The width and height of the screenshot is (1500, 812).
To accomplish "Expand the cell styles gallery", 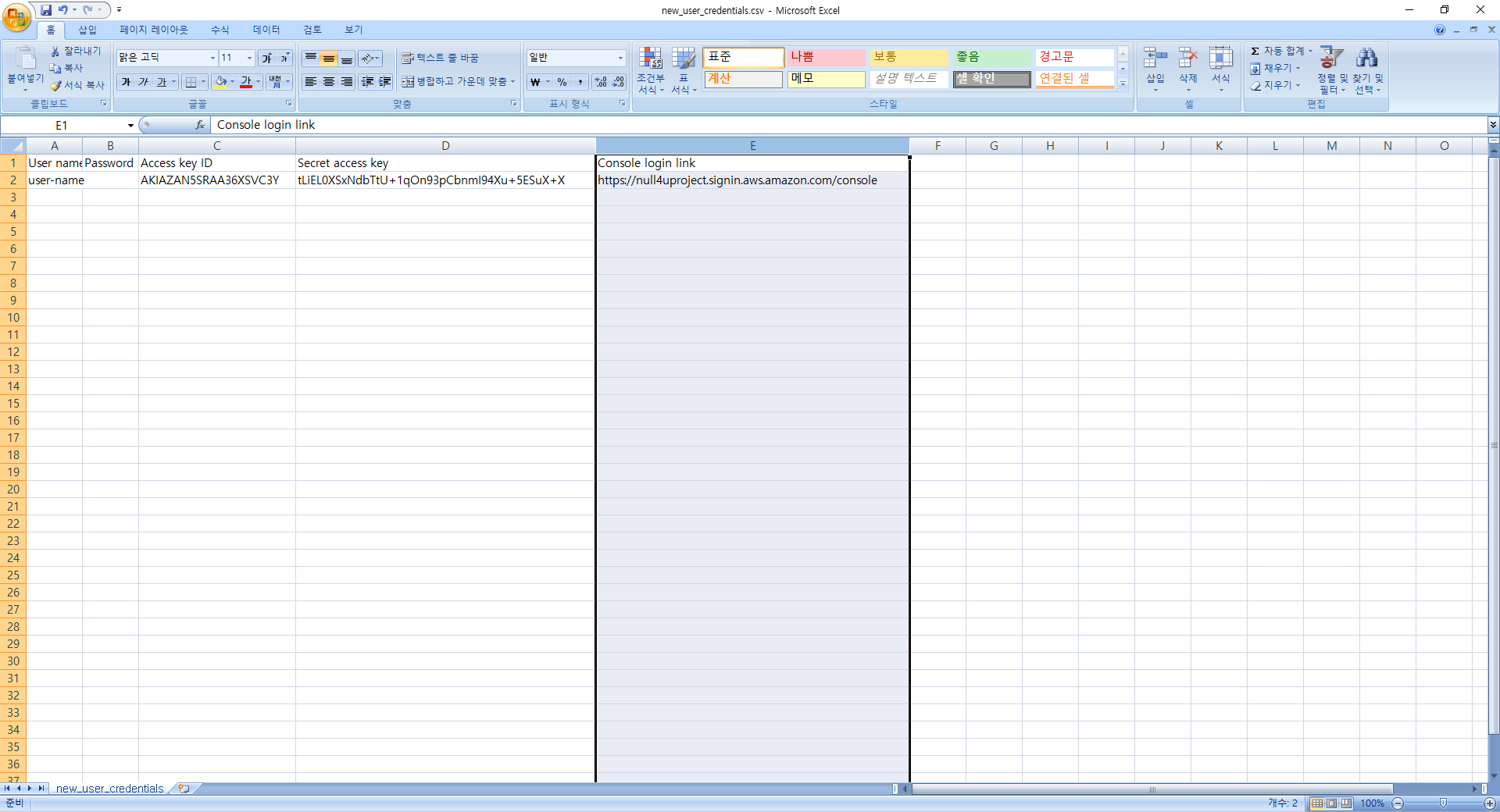I will click(1123, 84).
